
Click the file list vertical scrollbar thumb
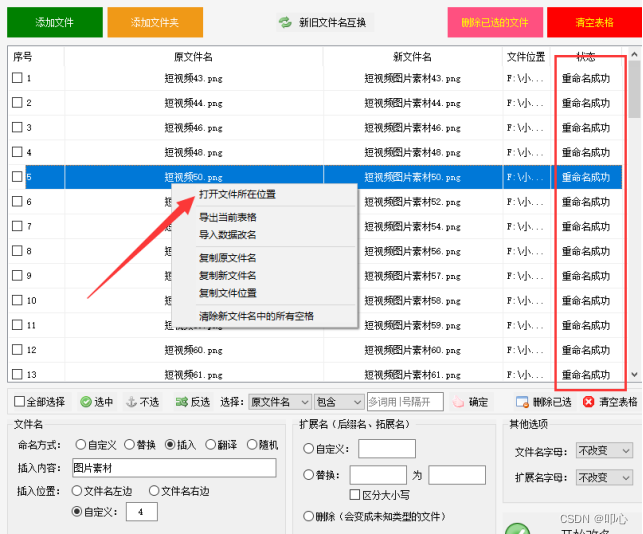tap(634, 89)
